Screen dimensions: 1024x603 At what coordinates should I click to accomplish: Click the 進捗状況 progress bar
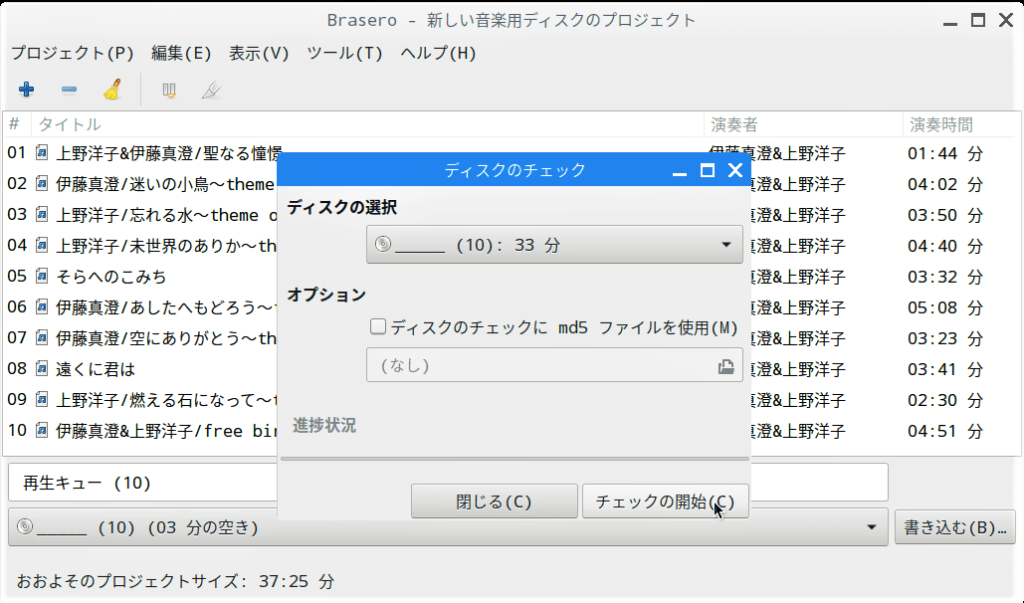point(515,459)
